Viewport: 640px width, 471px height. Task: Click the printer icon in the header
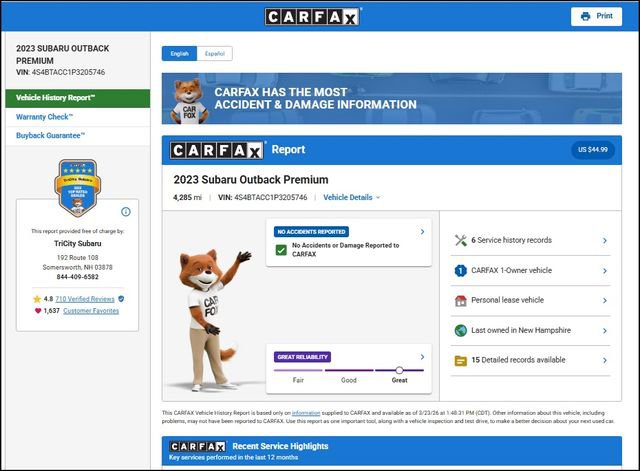click(x=586, y=16)
